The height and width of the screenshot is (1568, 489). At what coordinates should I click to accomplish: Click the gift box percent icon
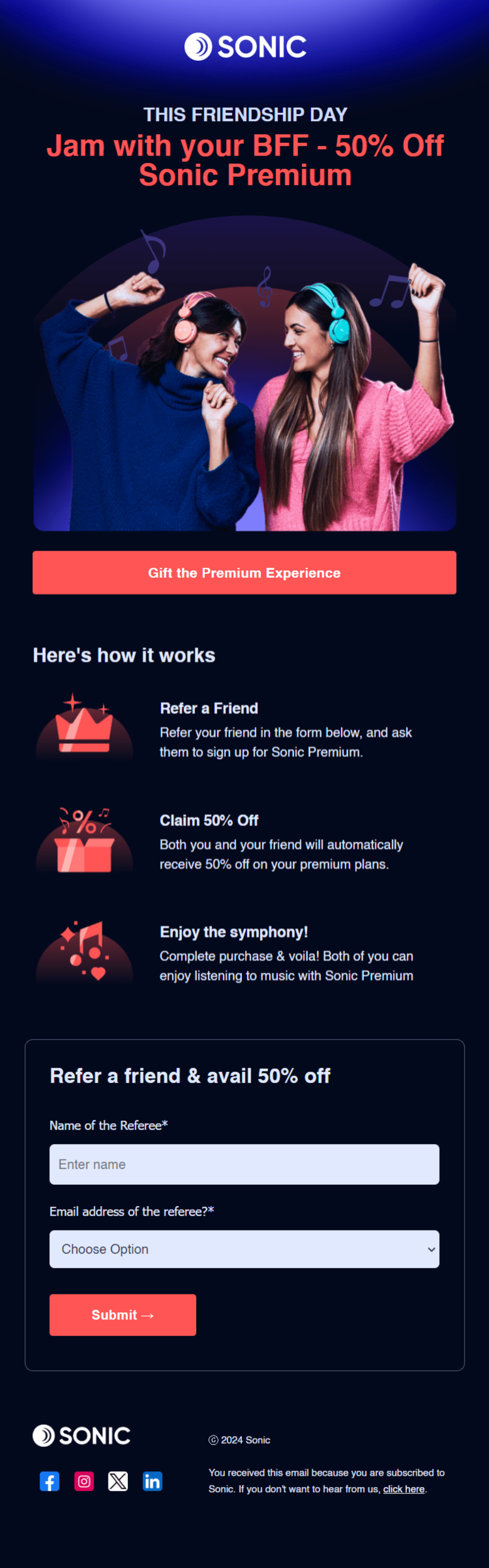[84, 840]
